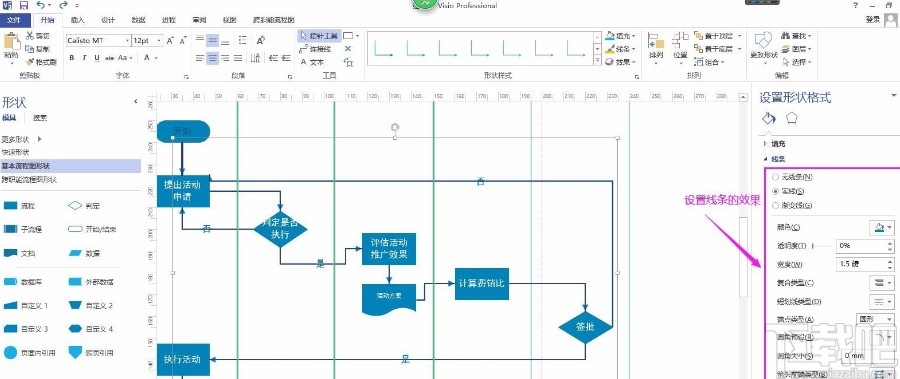The width and height of the screenshot is (900, 379).
Task: Select the 判定 diamond shape in the stencil
Action: coord(83,205)
